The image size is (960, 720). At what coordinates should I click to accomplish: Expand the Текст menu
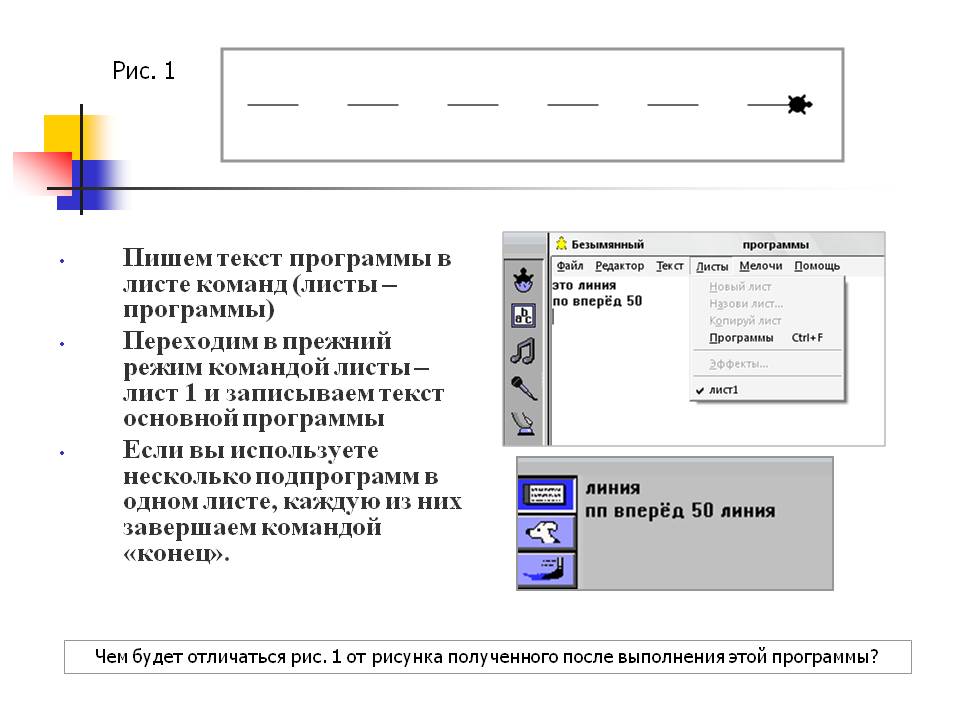click(669, 266)
